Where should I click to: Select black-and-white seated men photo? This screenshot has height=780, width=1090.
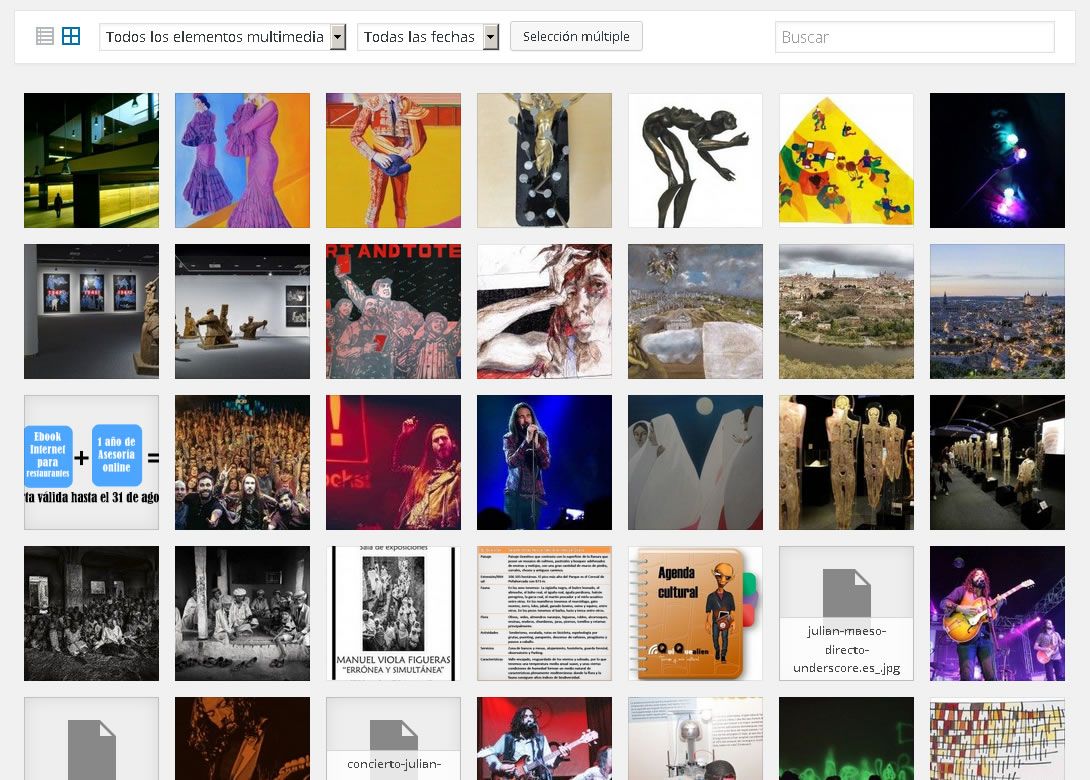[x=242, y=613]
